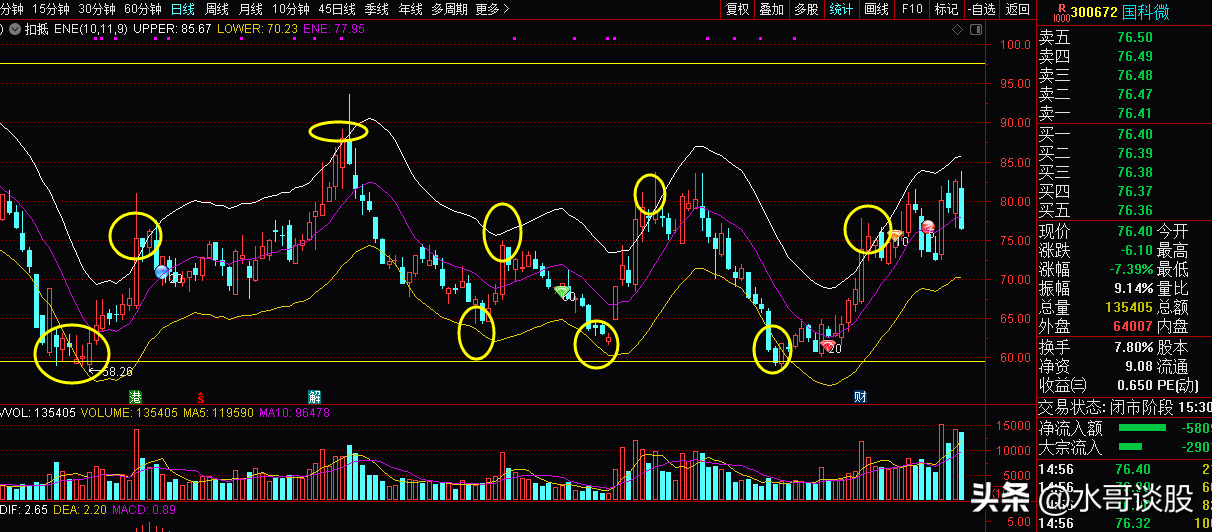Toggle 叠加 overlay mode

771,9
